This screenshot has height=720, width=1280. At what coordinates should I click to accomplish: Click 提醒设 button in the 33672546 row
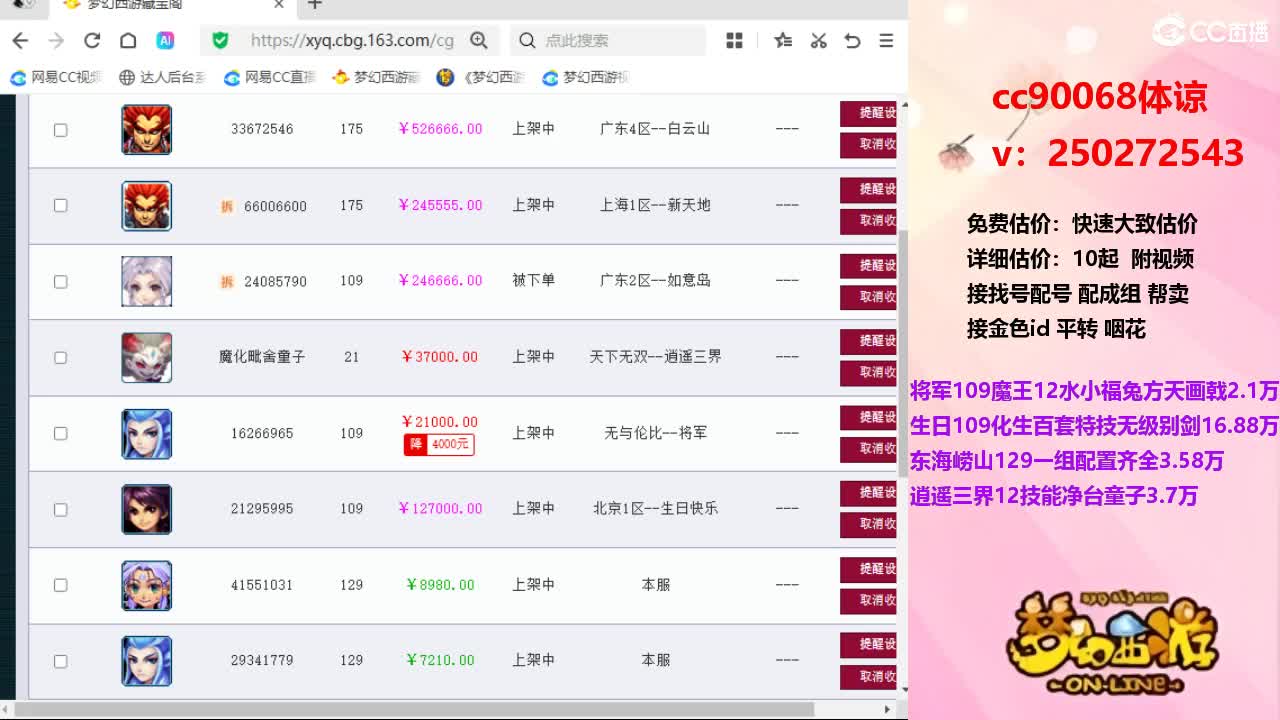[868, 113]
